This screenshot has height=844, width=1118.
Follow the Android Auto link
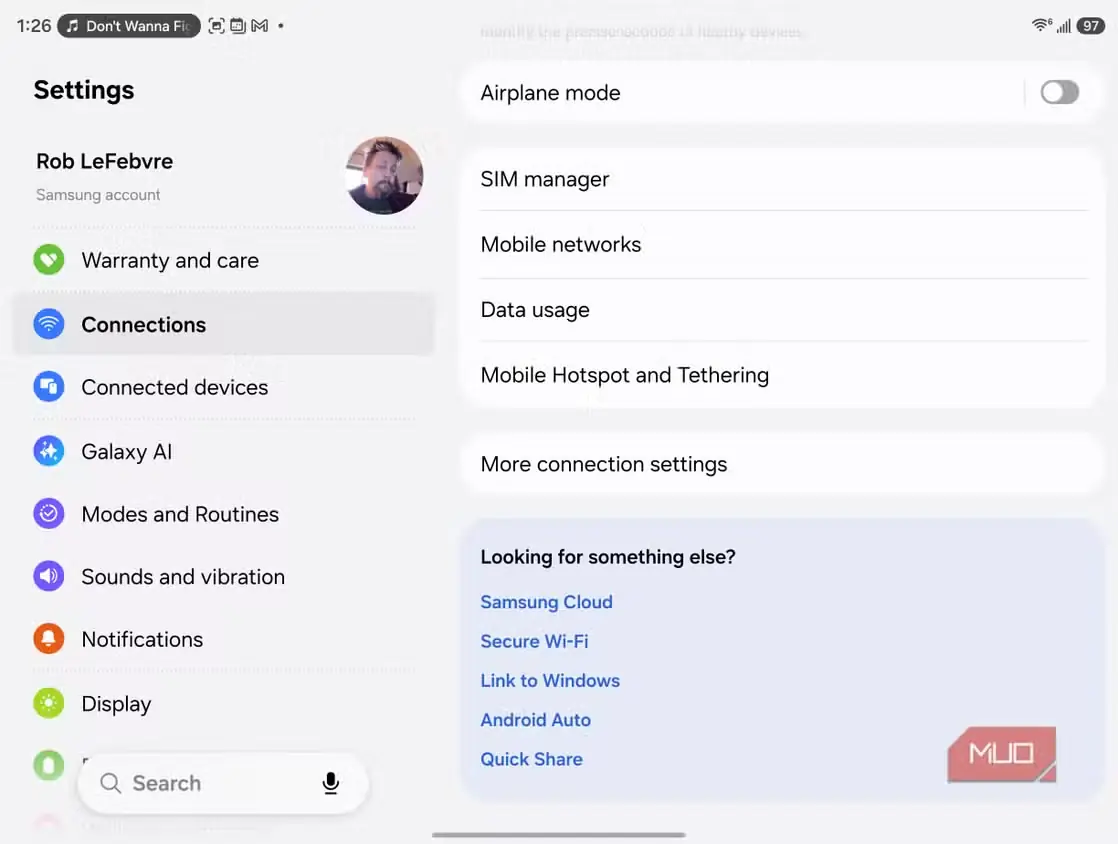(x=535, y=719)
